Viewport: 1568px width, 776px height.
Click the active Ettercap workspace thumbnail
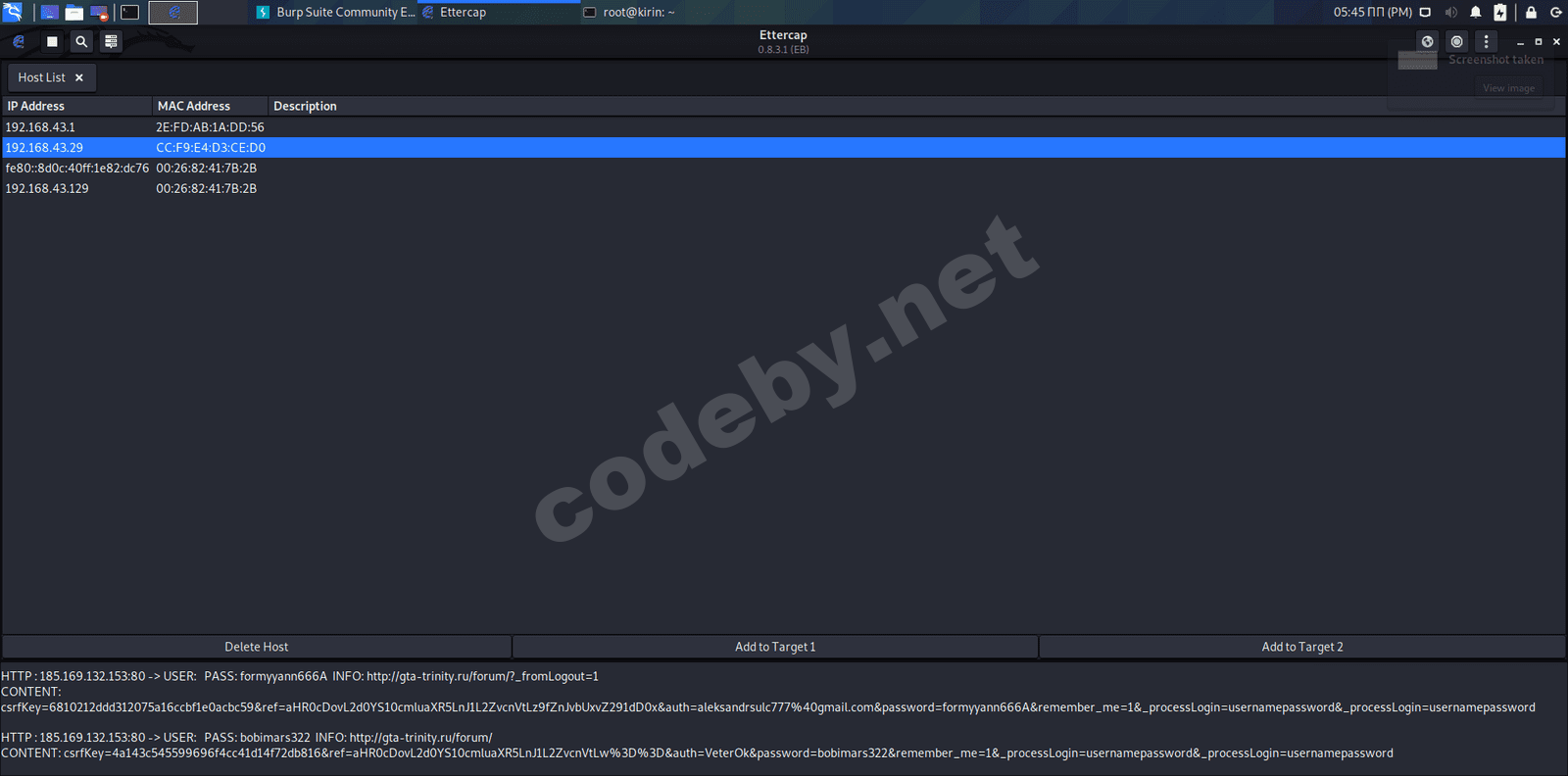tap(173, 12)
